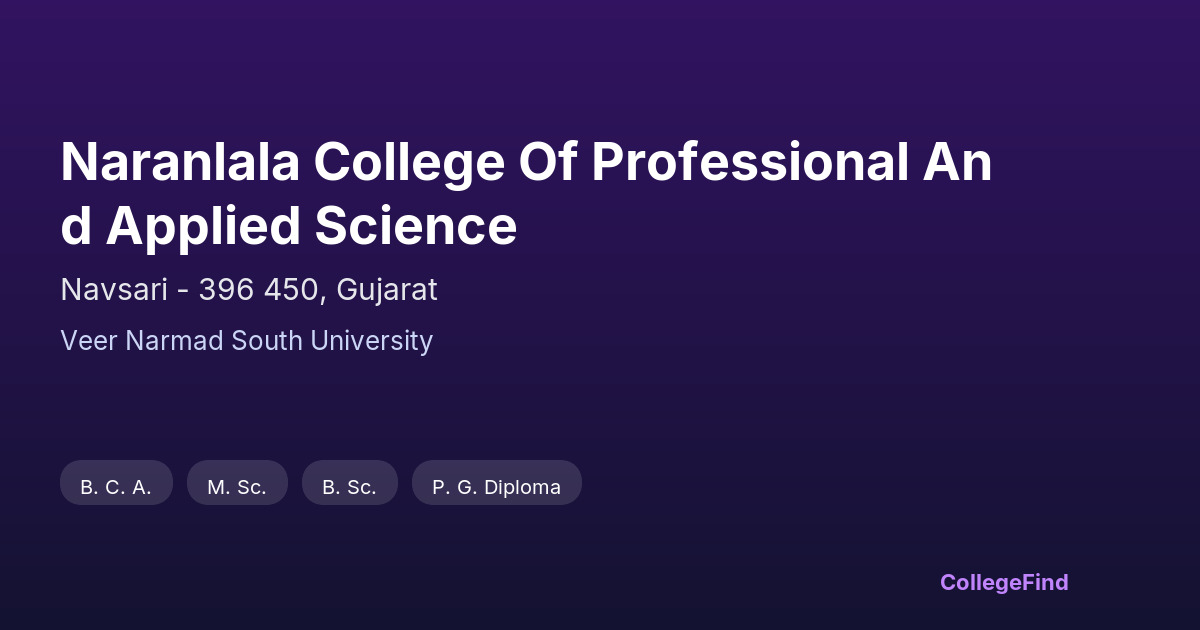Click the CollegeFind brand logo
The width and height of the screenshot is (1200, 630).
coord(1004,582)
